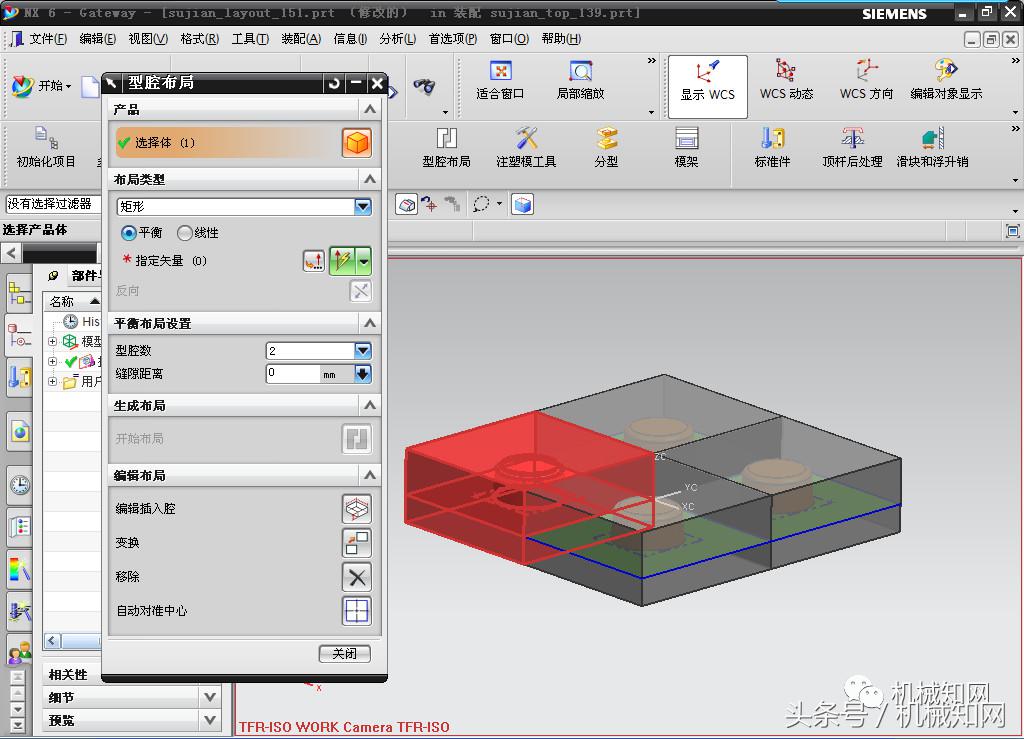Select the 平衡 radio button

click(129, 233)
